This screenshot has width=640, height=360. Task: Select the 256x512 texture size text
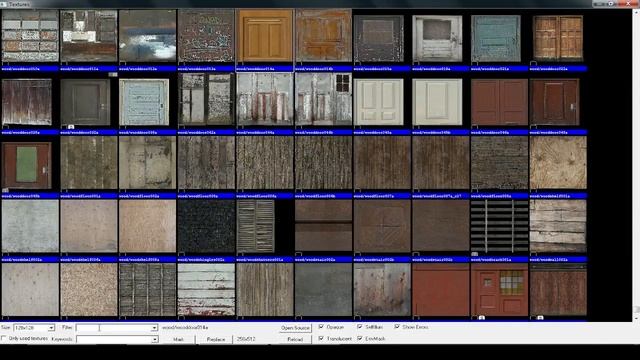point(246,339)
